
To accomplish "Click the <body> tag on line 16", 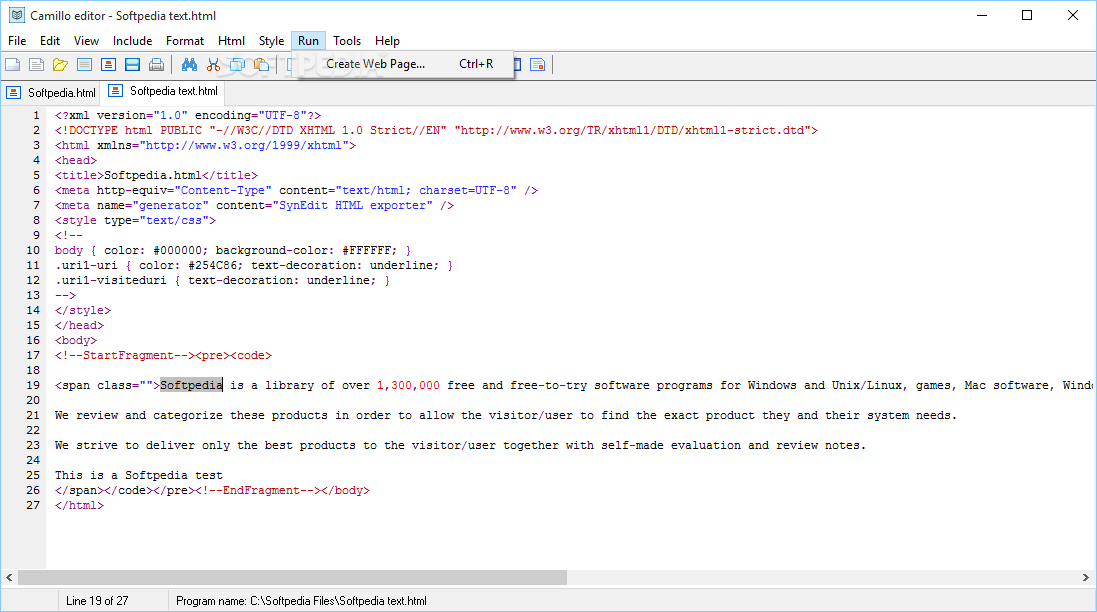I will click(76, 340).
